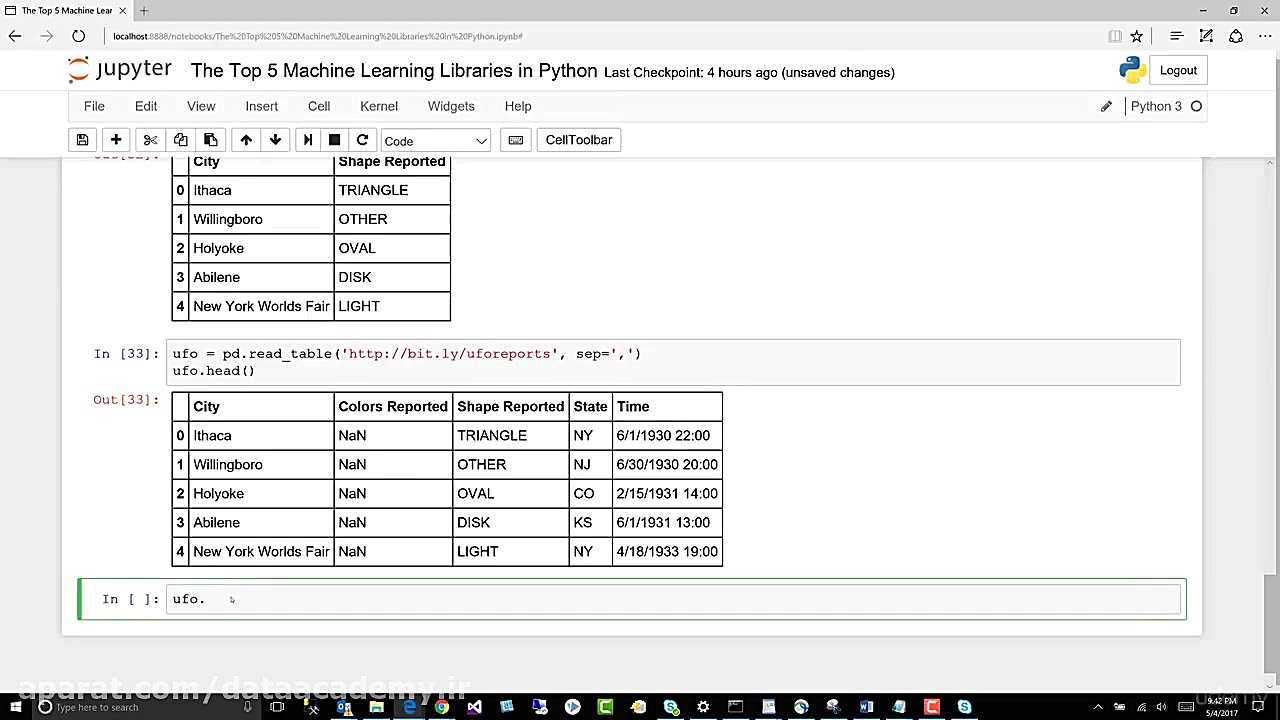Open the Cell menu
Screen dimensions: 1280x720
(x=319, y=106)
